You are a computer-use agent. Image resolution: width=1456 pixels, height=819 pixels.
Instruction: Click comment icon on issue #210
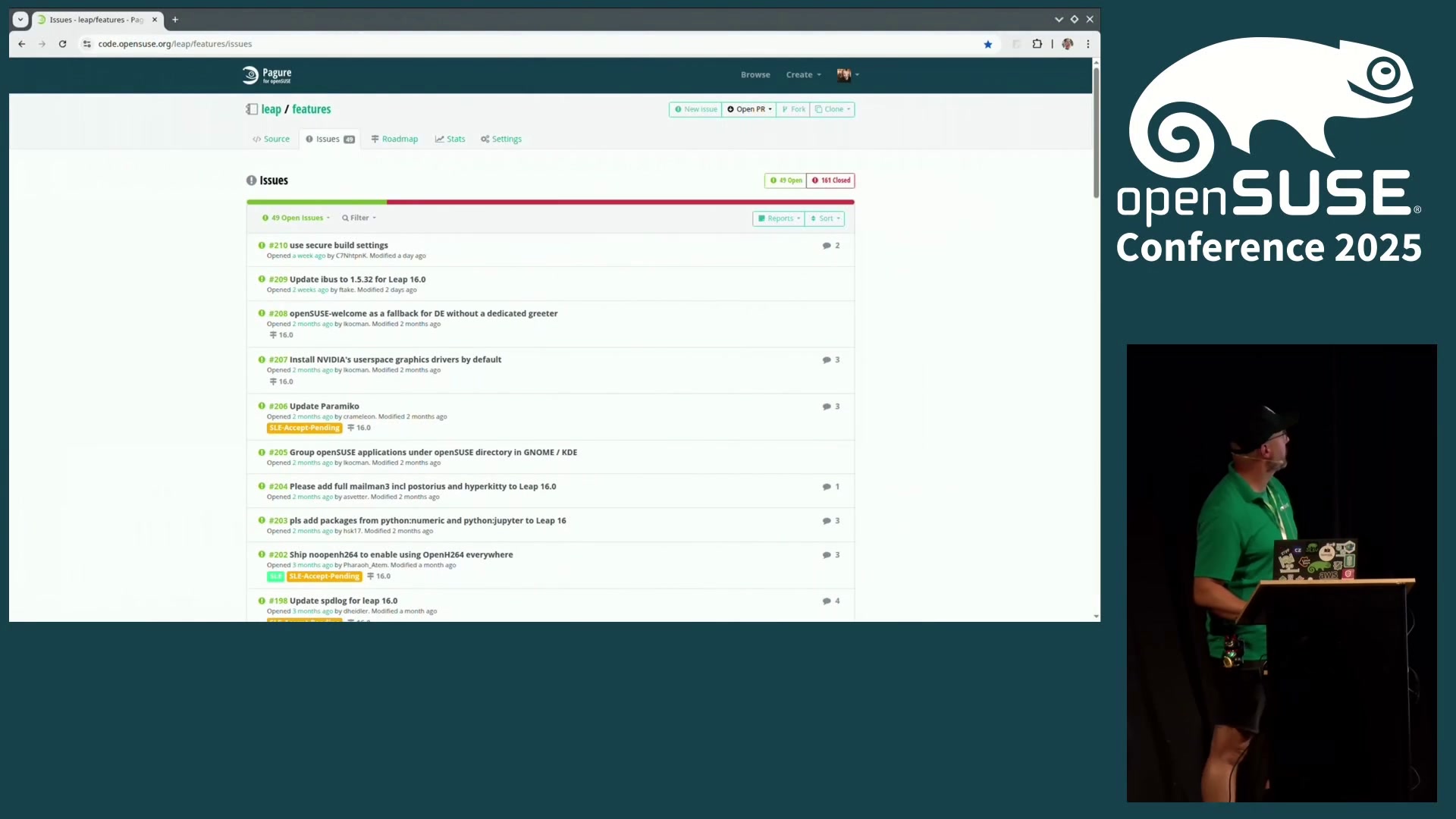pos(827,246)
